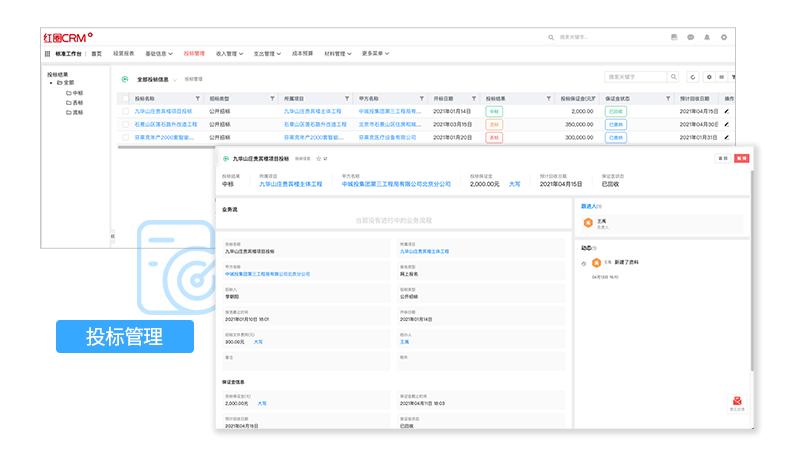Screen dimensions: 792x459
Task: Click the red 编辑 button in detail panel
Action: (741, 159)
